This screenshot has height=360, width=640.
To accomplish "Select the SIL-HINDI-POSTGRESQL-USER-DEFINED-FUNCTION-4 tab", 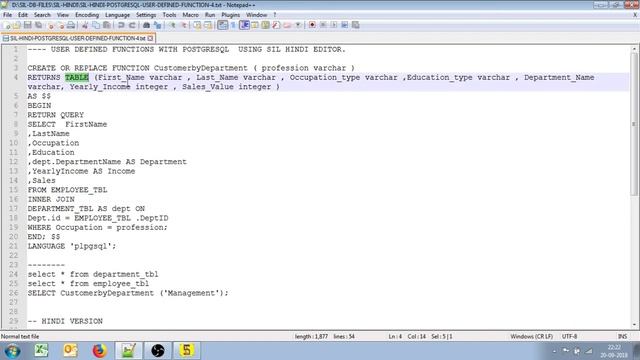I will click(x=78, y=38).
